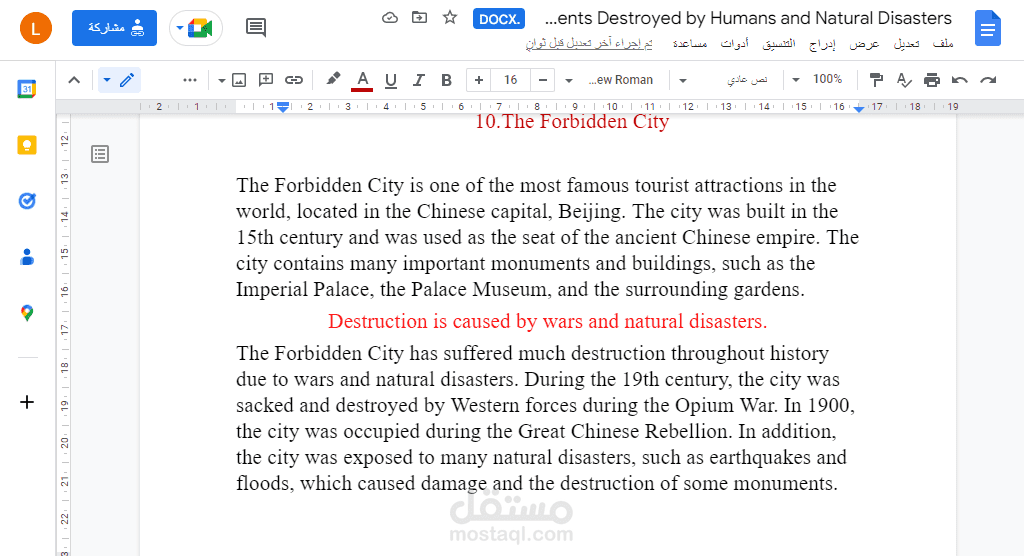Start a Google Meet call
This screenshot has height=556, width=1024.
click(x=196, y=28)
